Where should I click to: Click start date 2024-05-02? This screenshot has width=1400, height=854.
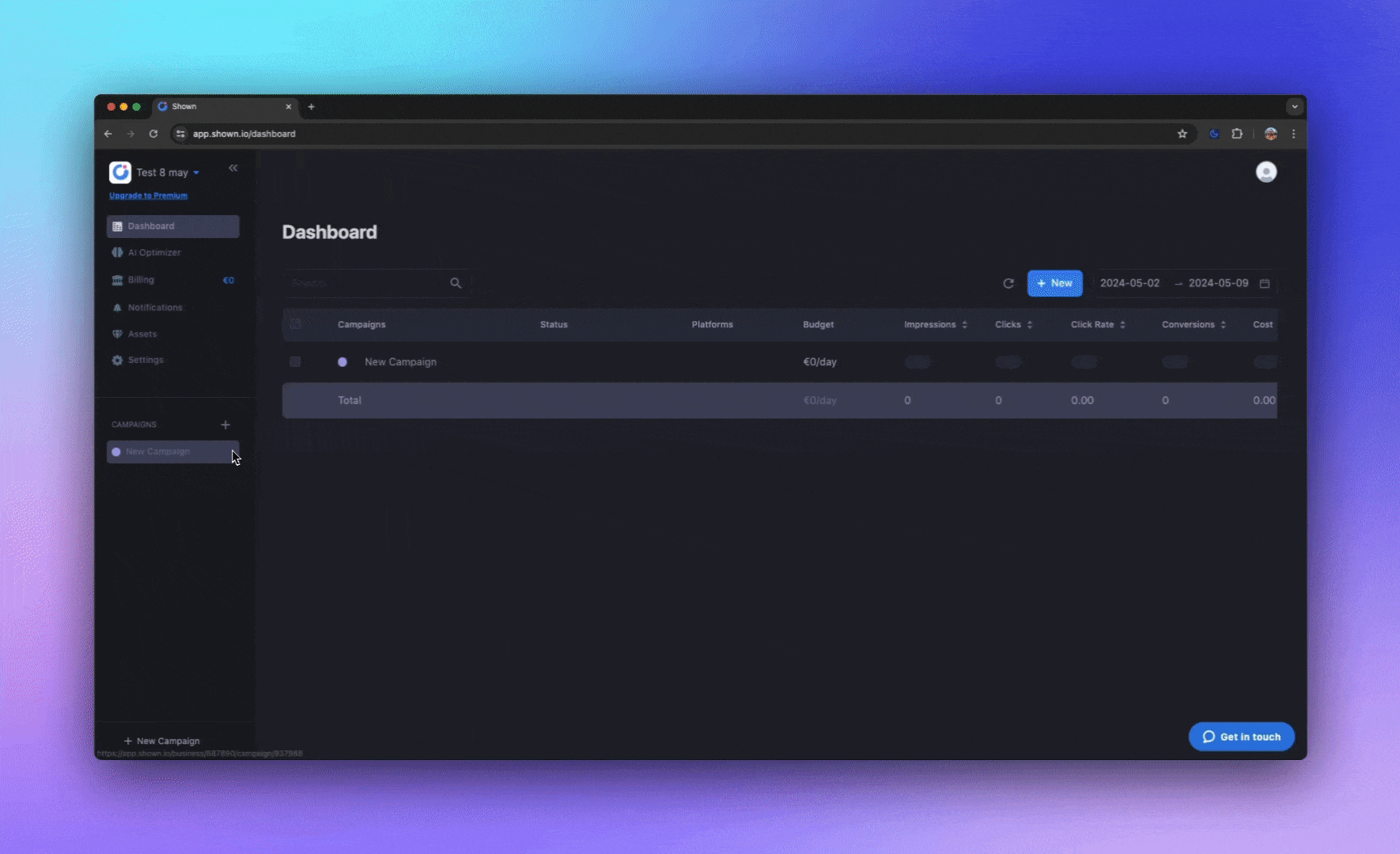tap(1129, 283)
